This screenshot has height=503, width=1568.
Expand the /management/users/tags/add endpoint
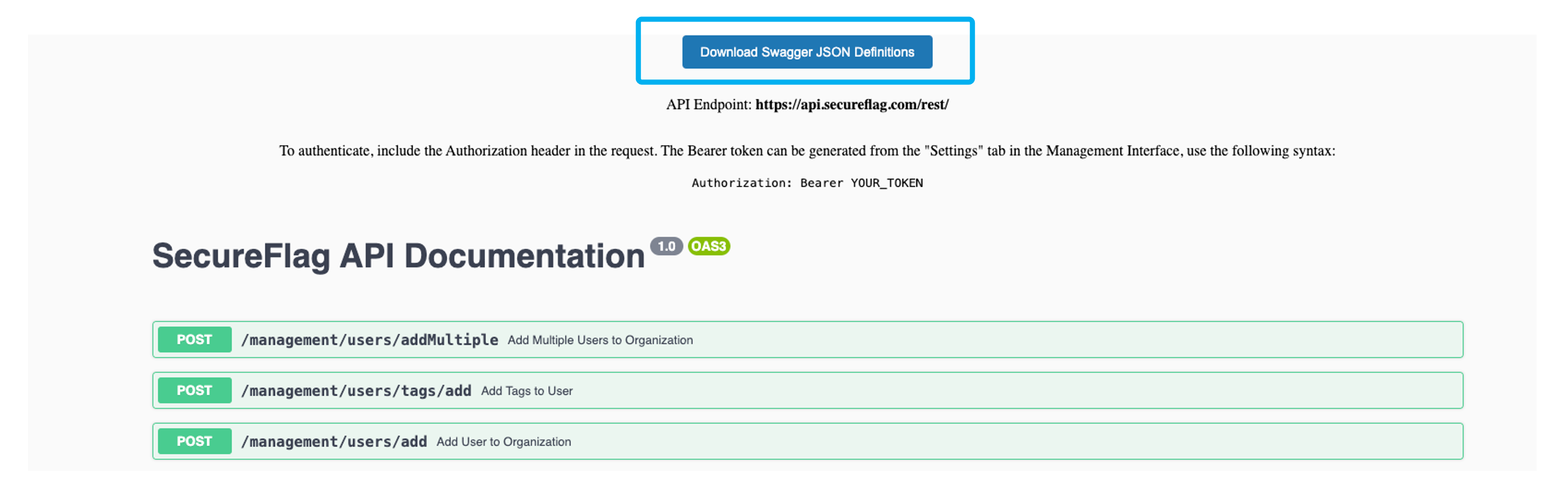(807, 391)
